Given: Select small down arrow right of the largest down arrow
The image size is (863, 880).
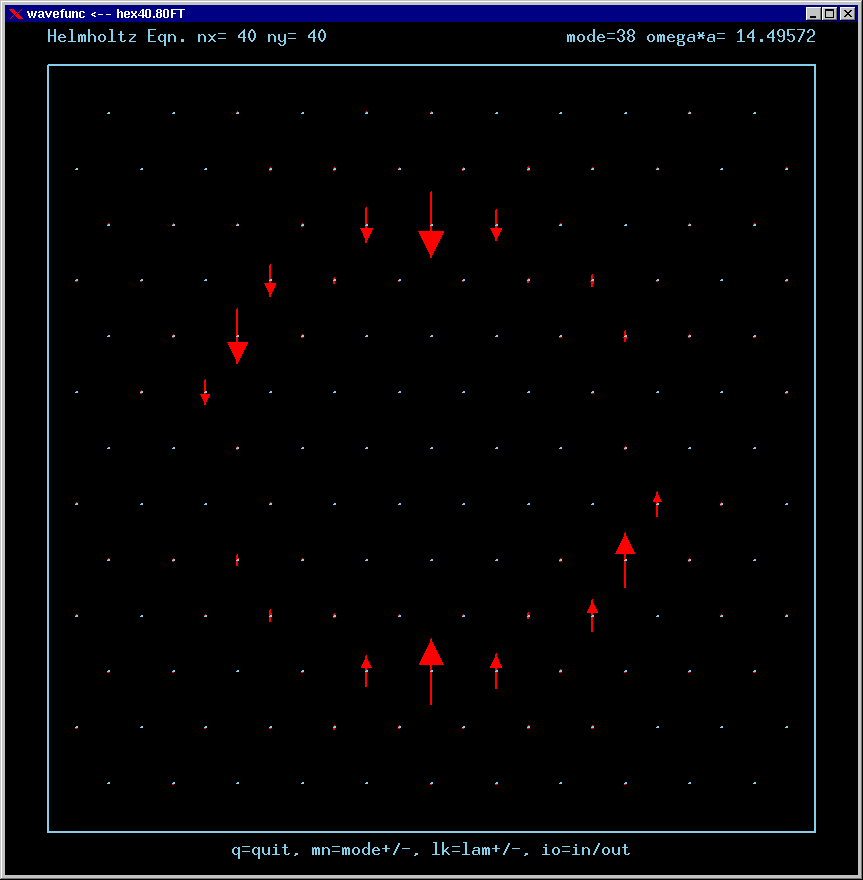Looking at the screenshot, I should pos(496,228).
